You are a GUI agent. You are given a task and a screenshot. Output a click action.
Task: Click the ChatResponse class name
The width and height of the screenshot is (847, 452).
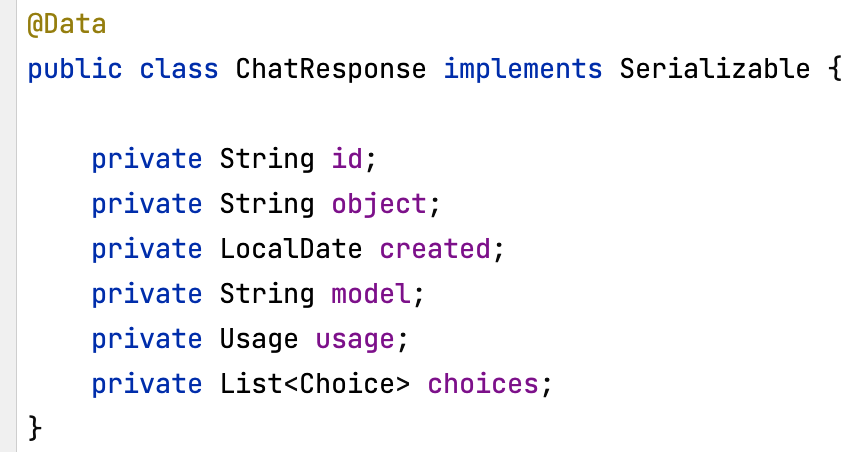pyautogui.click(x=331, y=69)
